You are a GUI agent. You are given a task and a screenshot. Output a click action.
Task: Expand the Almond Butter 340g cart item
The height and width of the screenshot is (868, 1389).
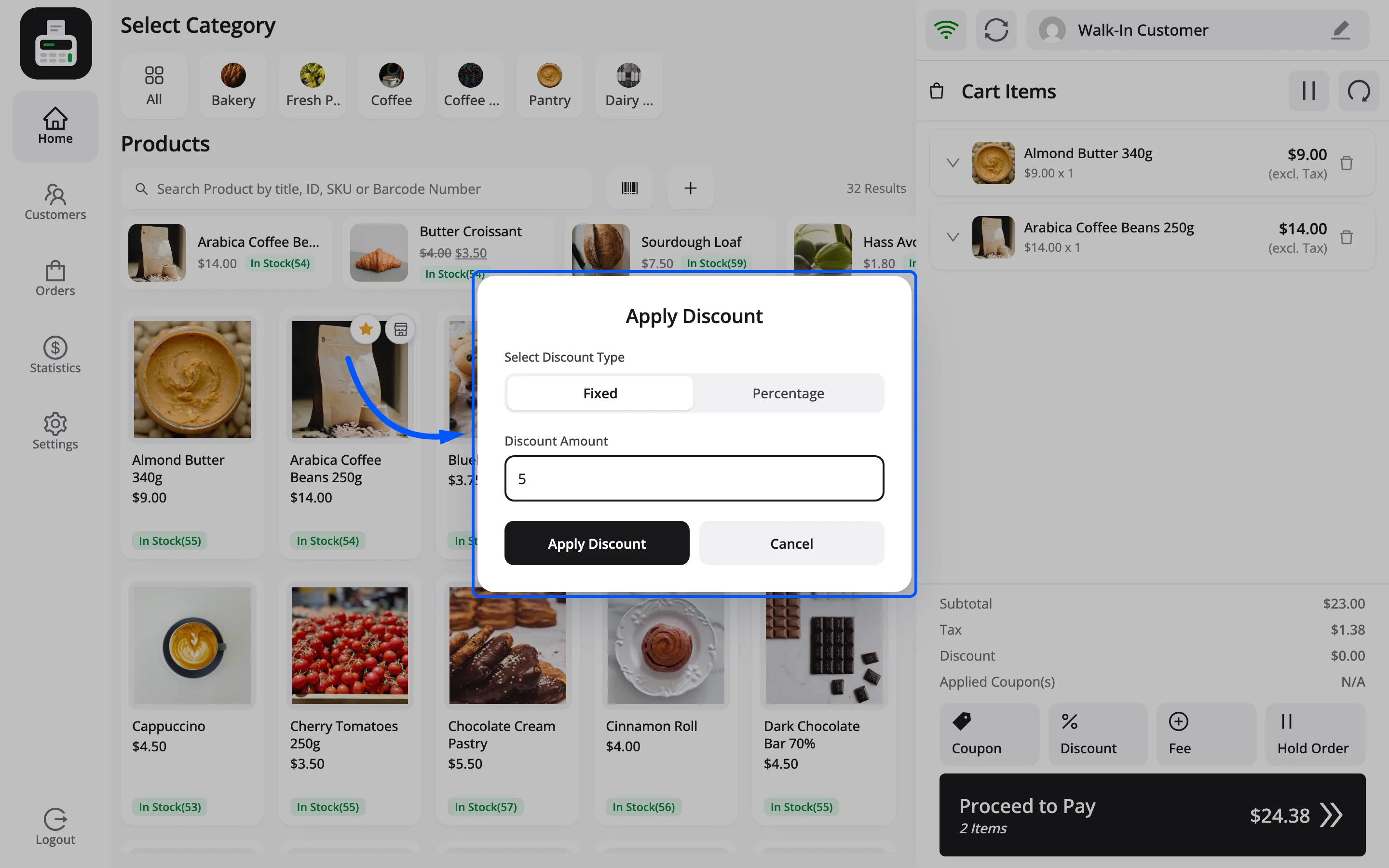(x=953, y=163)
